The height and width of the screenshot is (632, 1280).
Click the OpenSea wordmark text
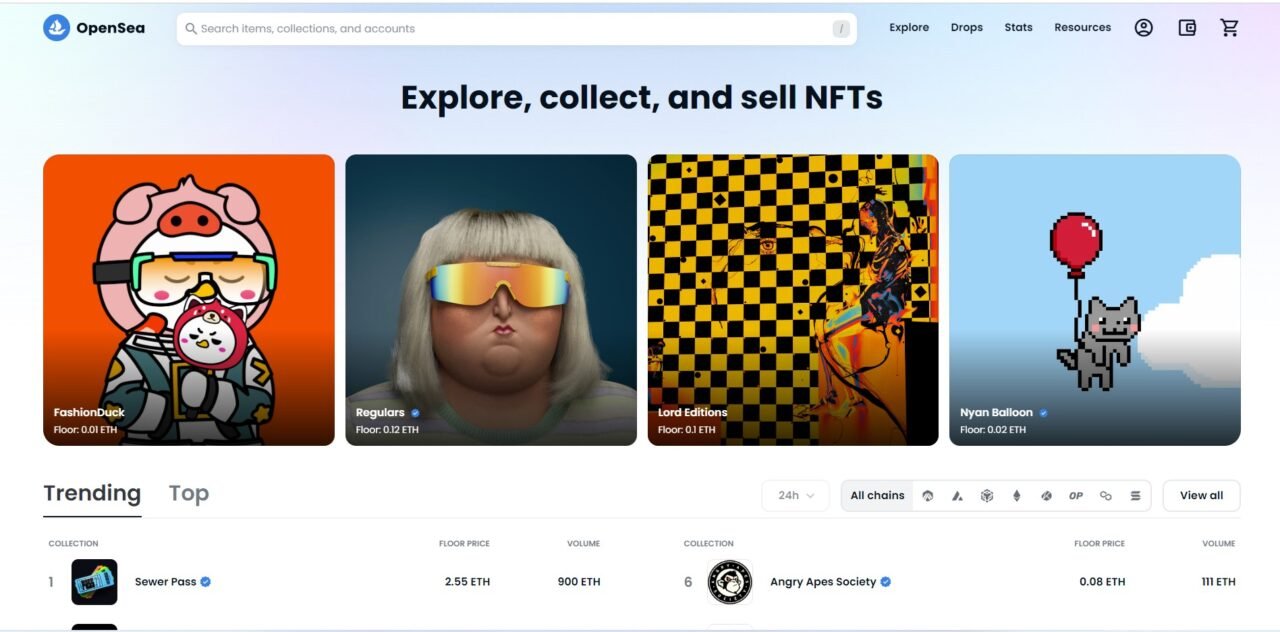pyautogui.click(x=110, y=28)
